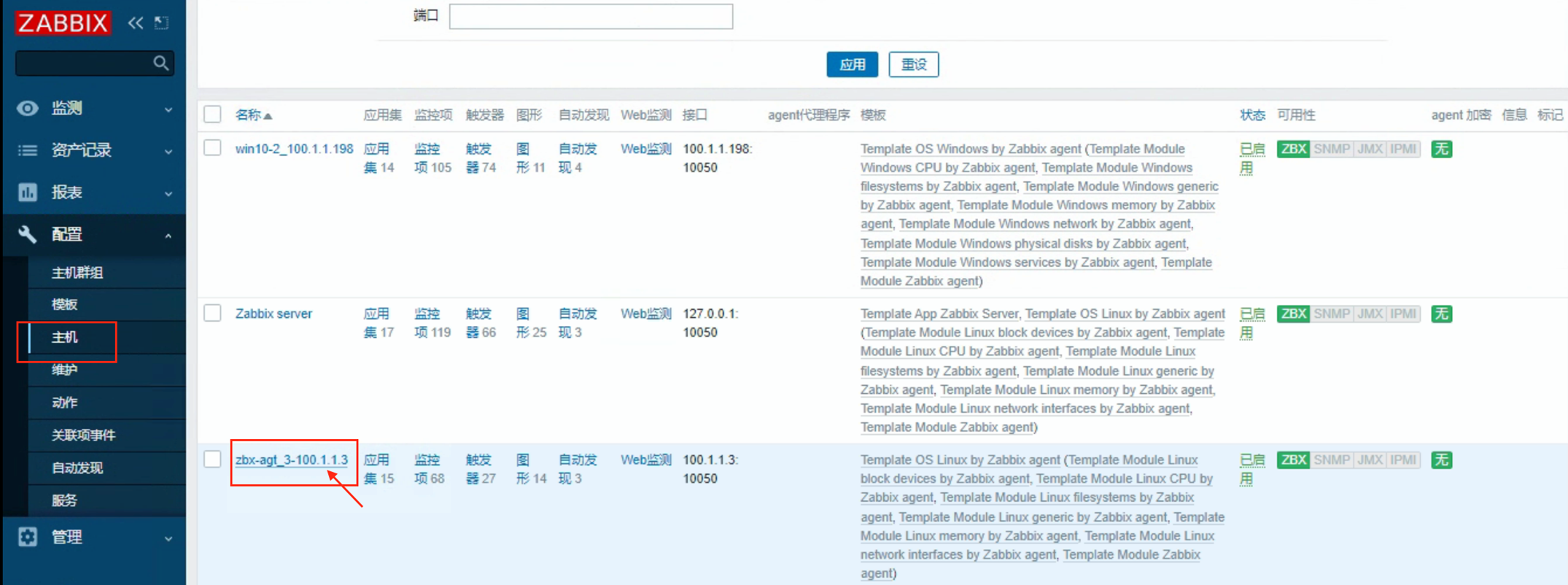The width and height of the screenshot is (1568, 585).
Task: Click ZBX availability badge for zbx-agt_3 host
Action: click(x=1293, y=460)
